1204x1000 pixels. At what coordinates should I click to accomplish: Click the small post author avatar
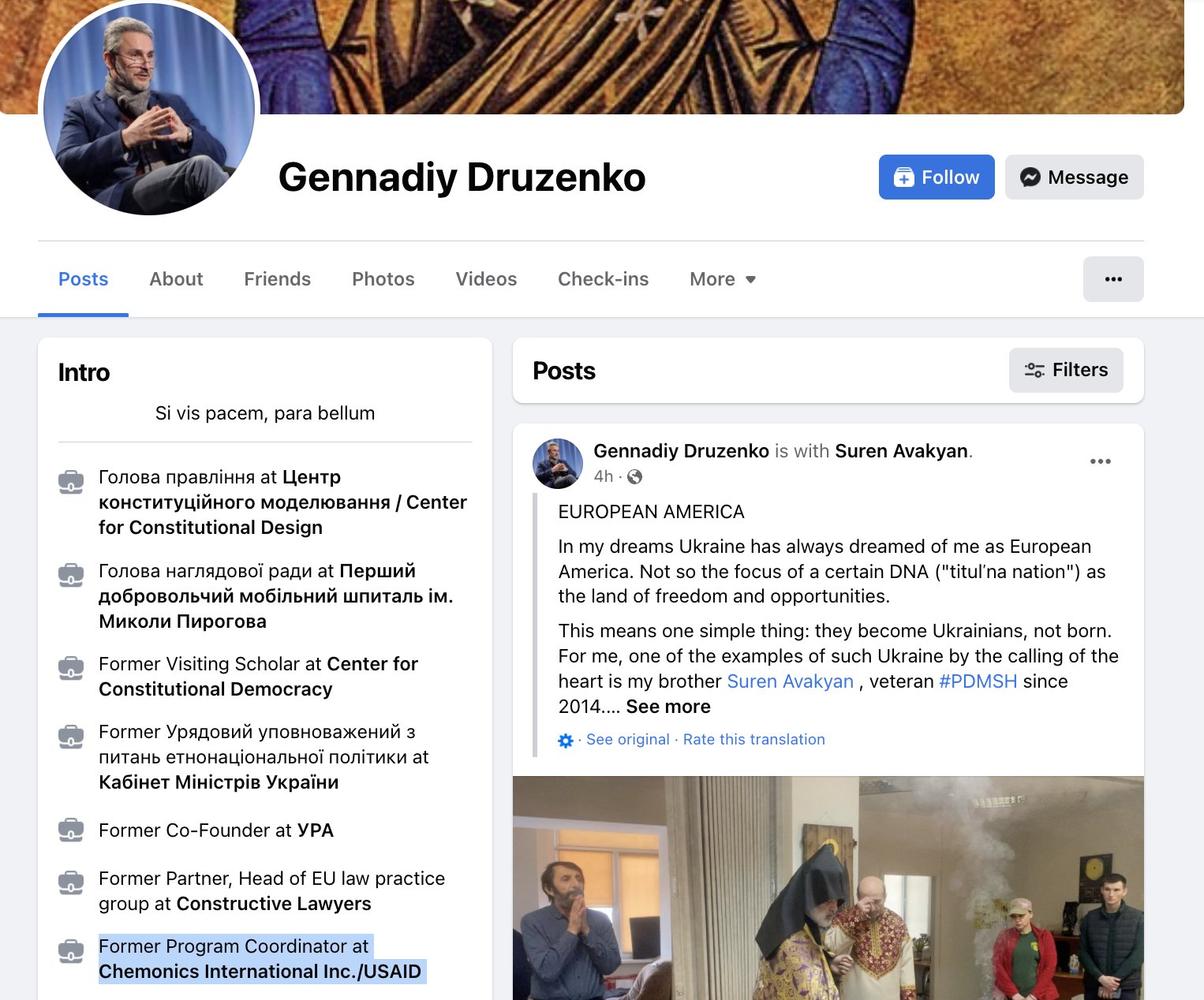(558, 463)
